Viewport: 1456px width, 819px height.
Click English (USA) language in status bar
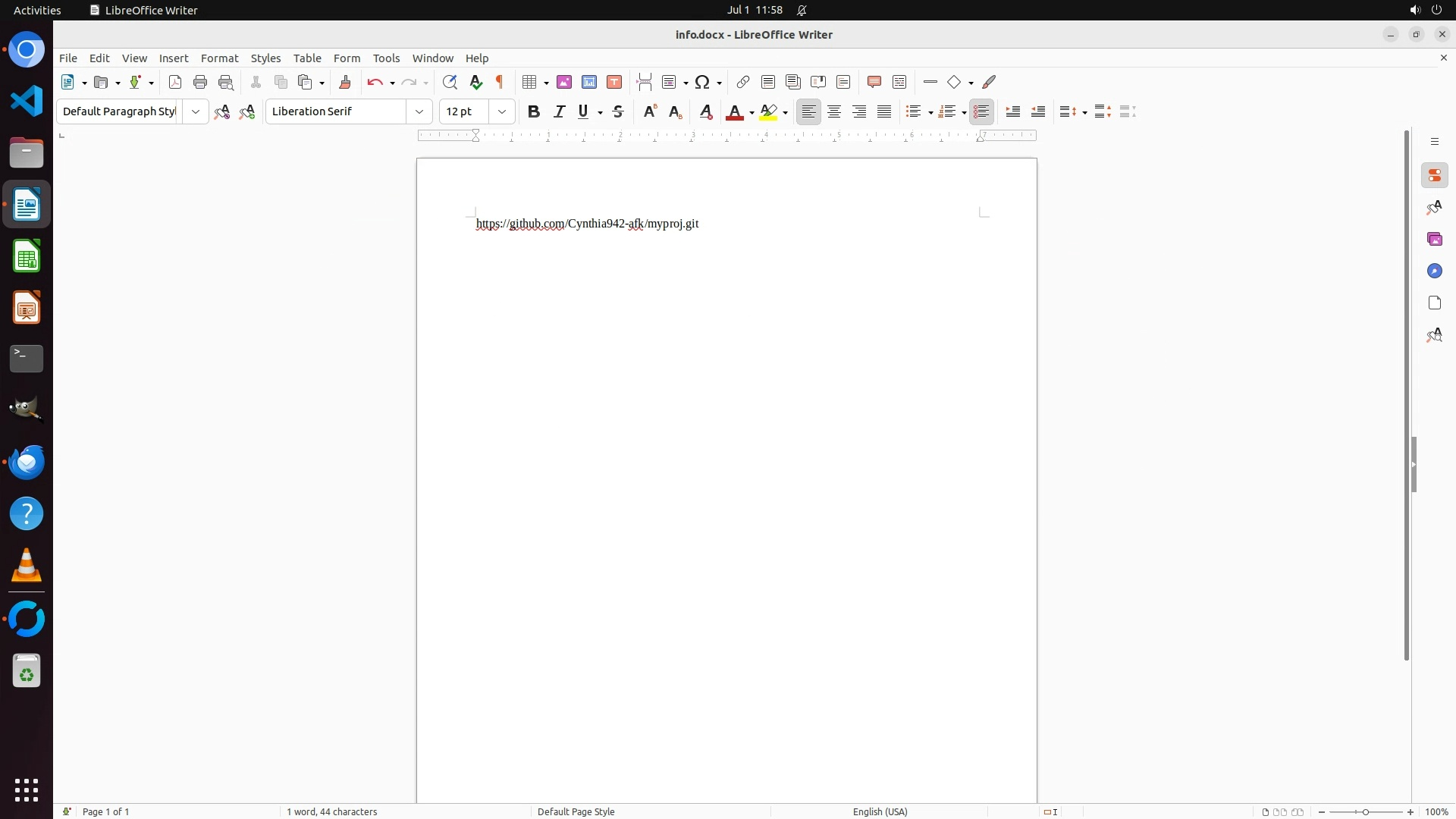click(880, 811)
